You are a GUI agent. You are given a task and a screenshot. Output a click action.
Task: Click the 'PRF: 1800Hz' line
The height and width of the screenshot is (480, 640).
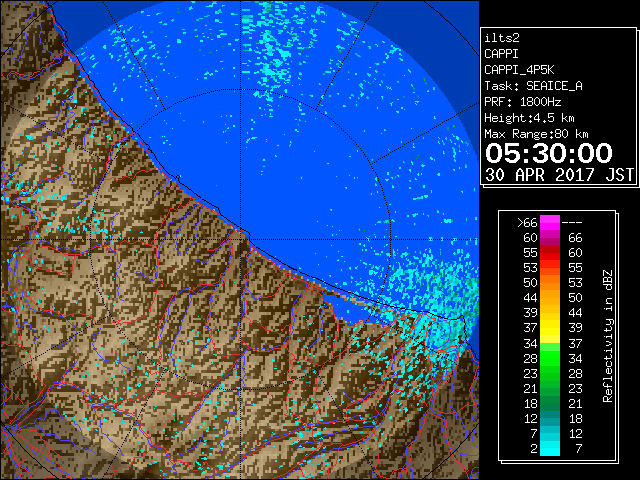point(523,102)
